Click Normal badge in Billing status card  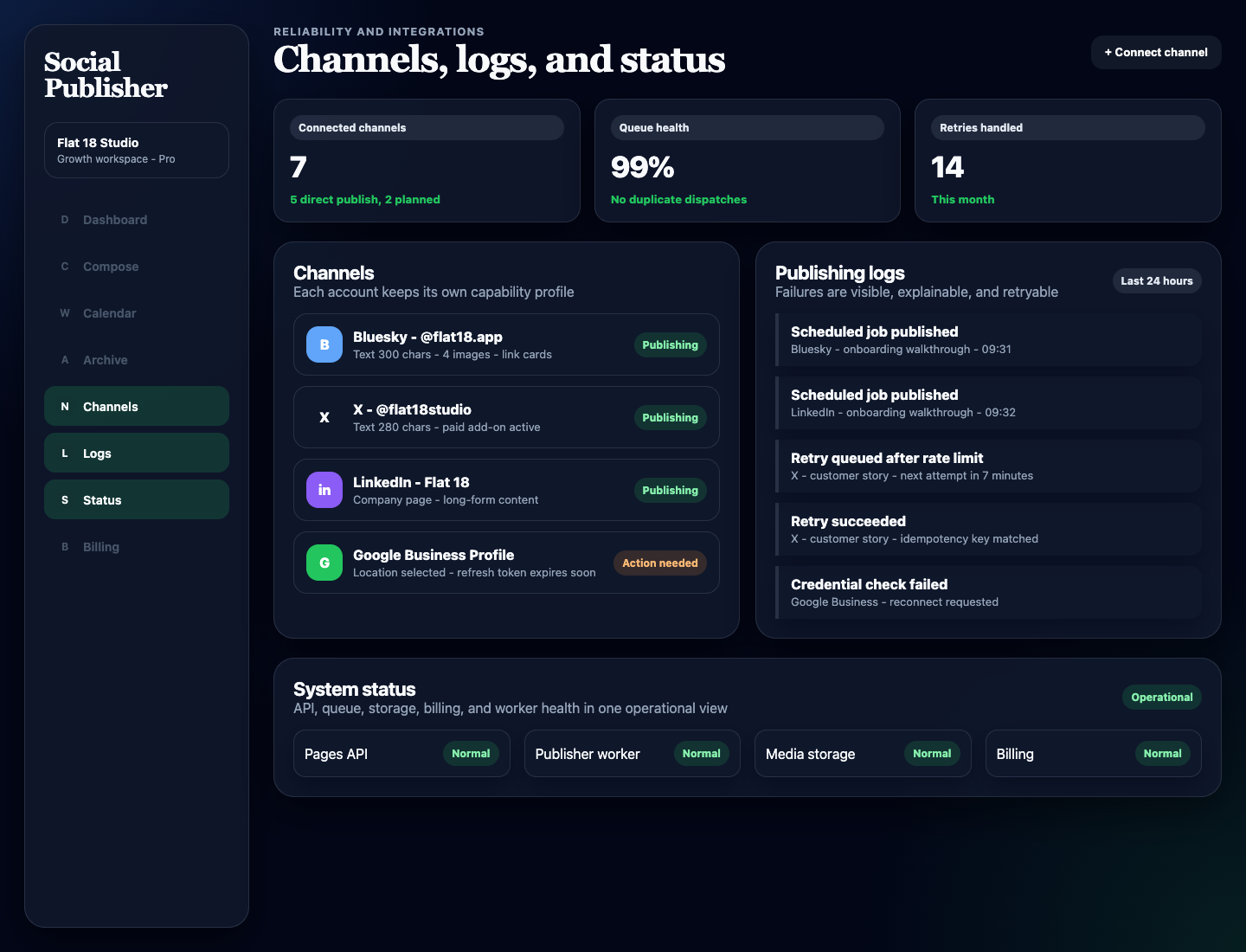tap(1163, 753)
